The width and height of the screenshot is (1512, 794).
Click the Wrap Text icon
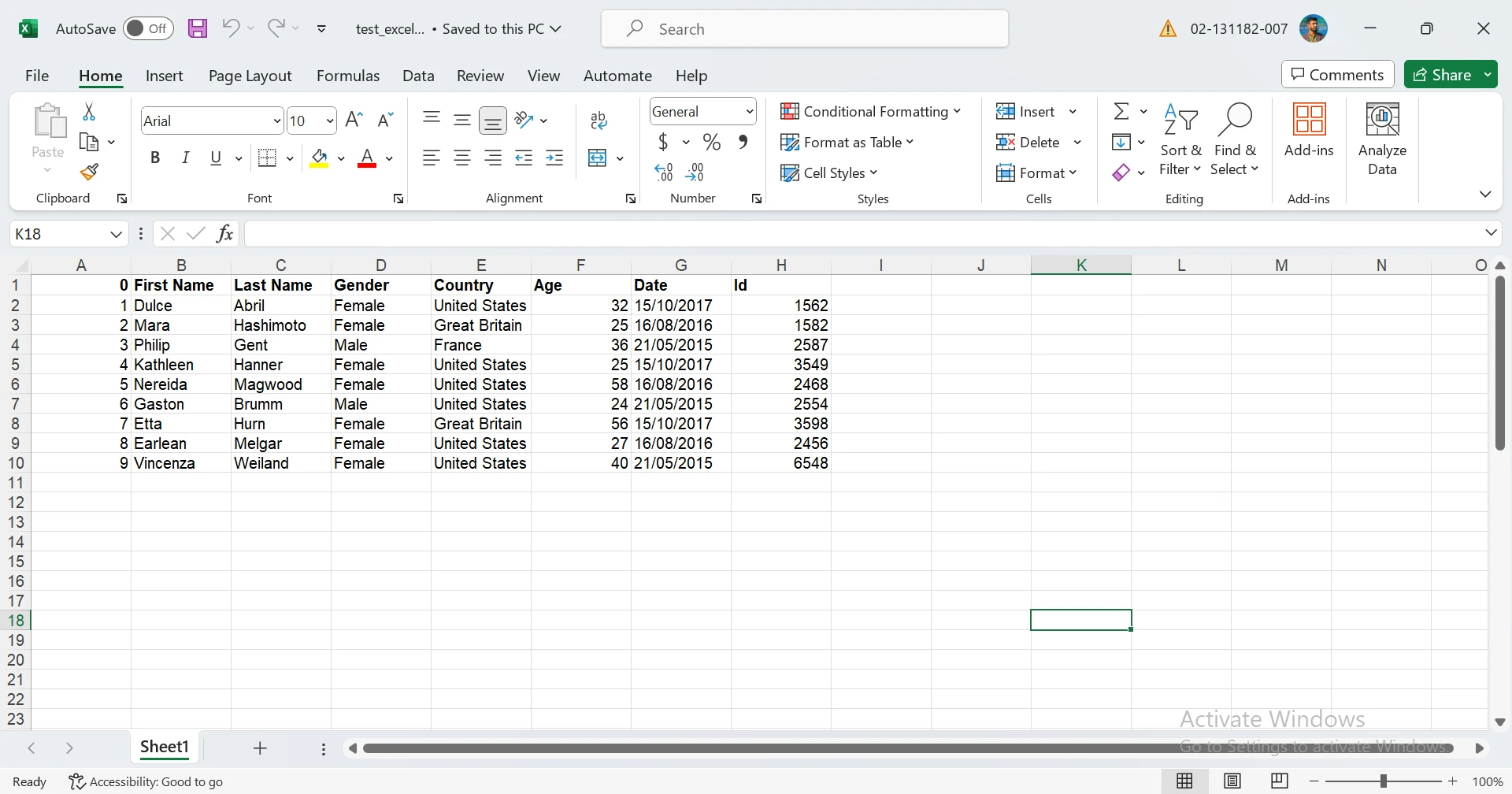click(x=598, y=121)
